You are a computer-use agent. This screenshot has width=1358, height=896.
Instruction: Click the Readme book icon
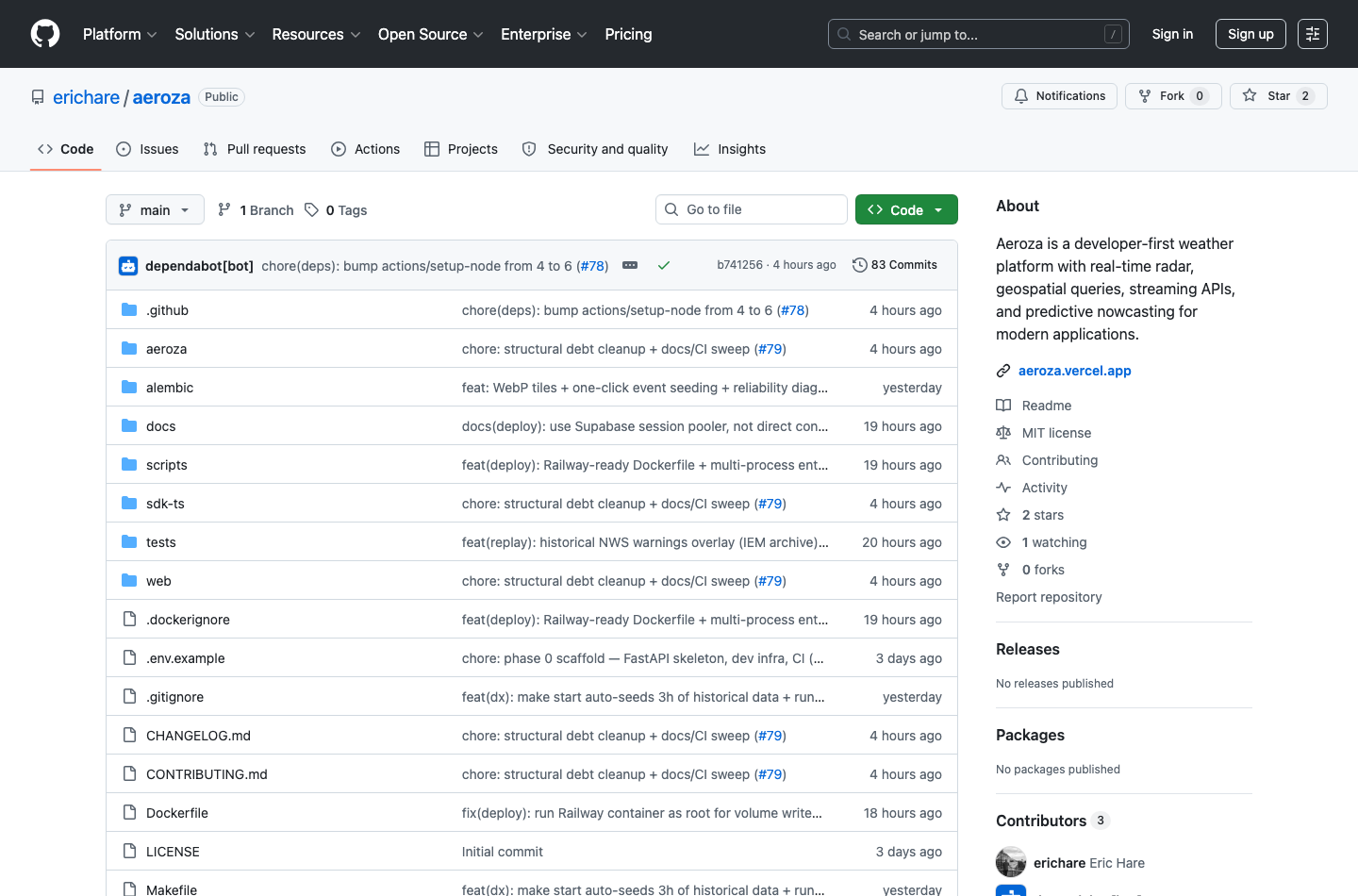tap(1003, 406)
